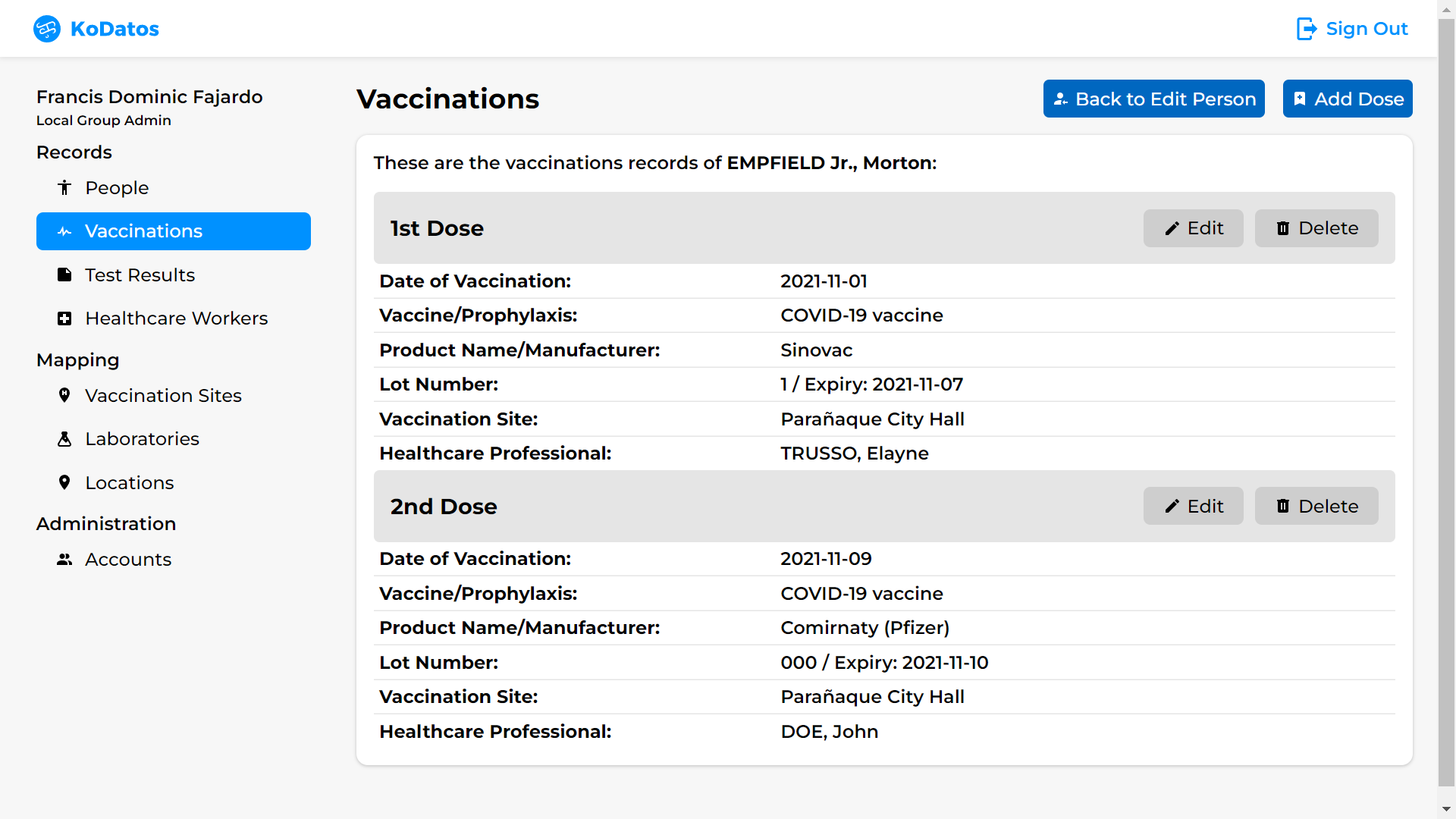Go to the Healthcare Workers menu item
1456x819 pixels.
click(176, 318)
